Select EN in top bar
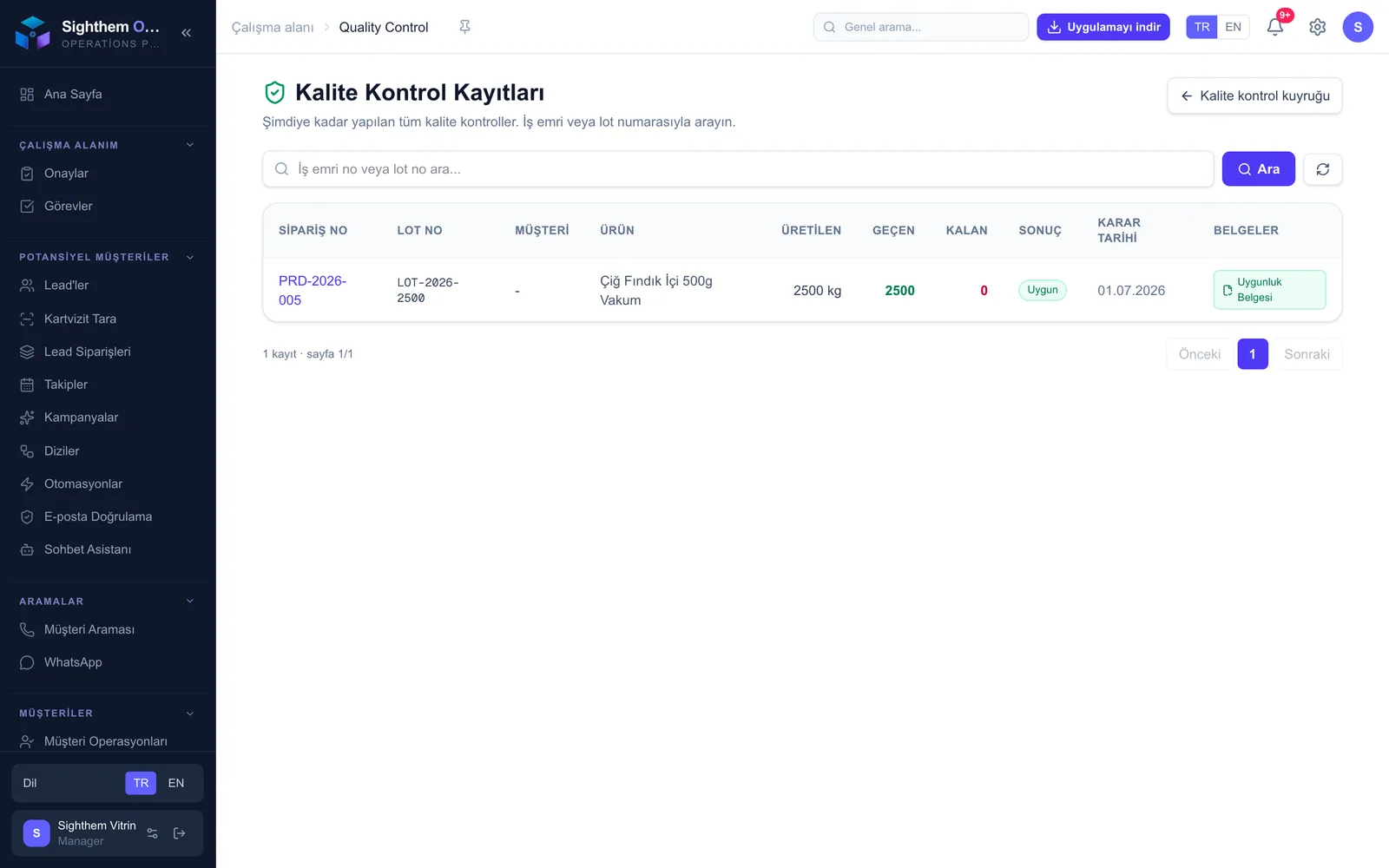 pos(1233,27)
